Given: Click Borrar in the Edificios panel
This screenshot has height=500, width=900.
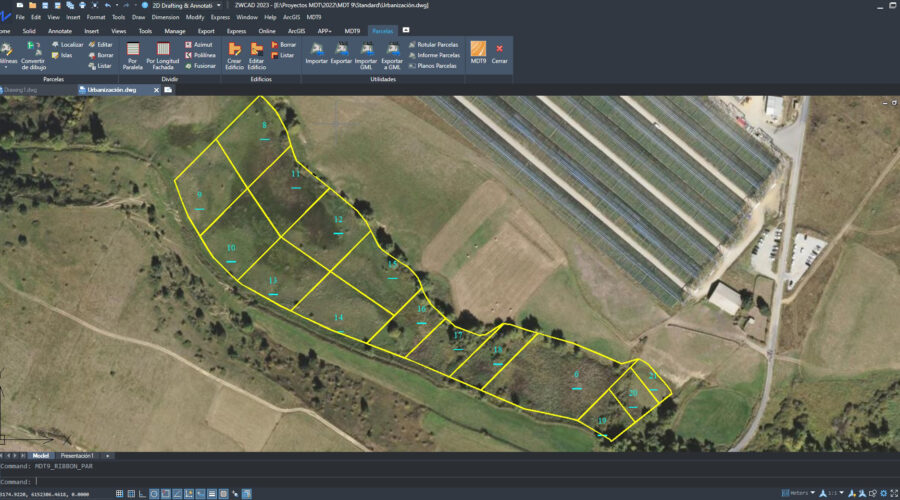Looking at the screenshot, I should point(284,44).
